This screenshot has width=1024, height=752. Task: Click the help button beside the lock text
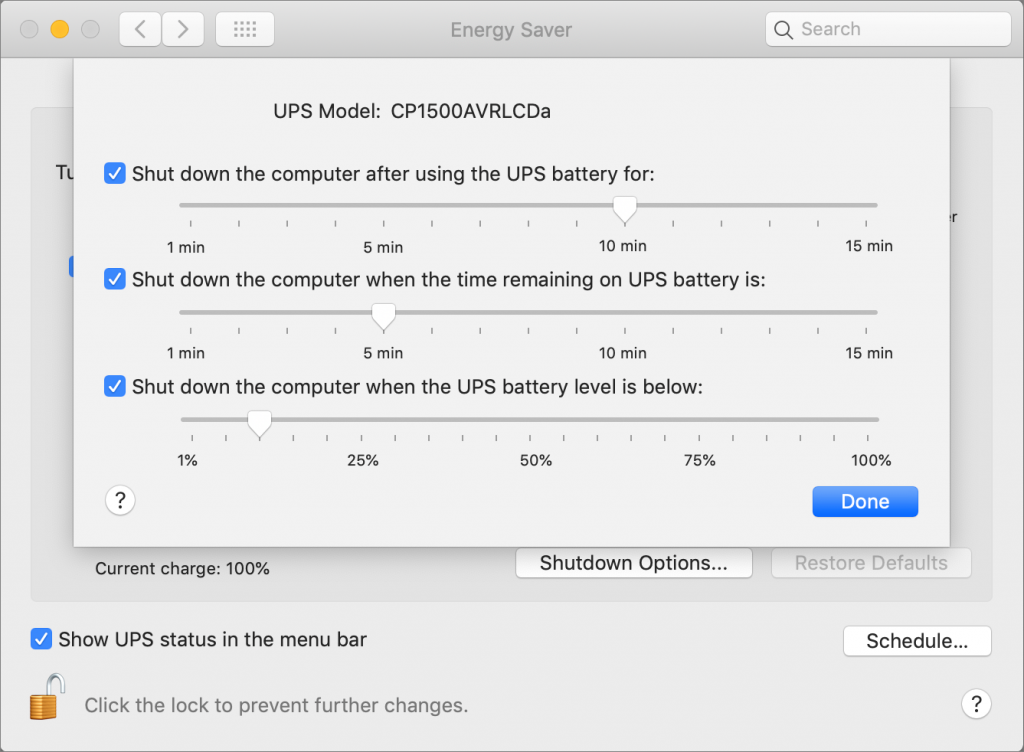pos(976,703)
